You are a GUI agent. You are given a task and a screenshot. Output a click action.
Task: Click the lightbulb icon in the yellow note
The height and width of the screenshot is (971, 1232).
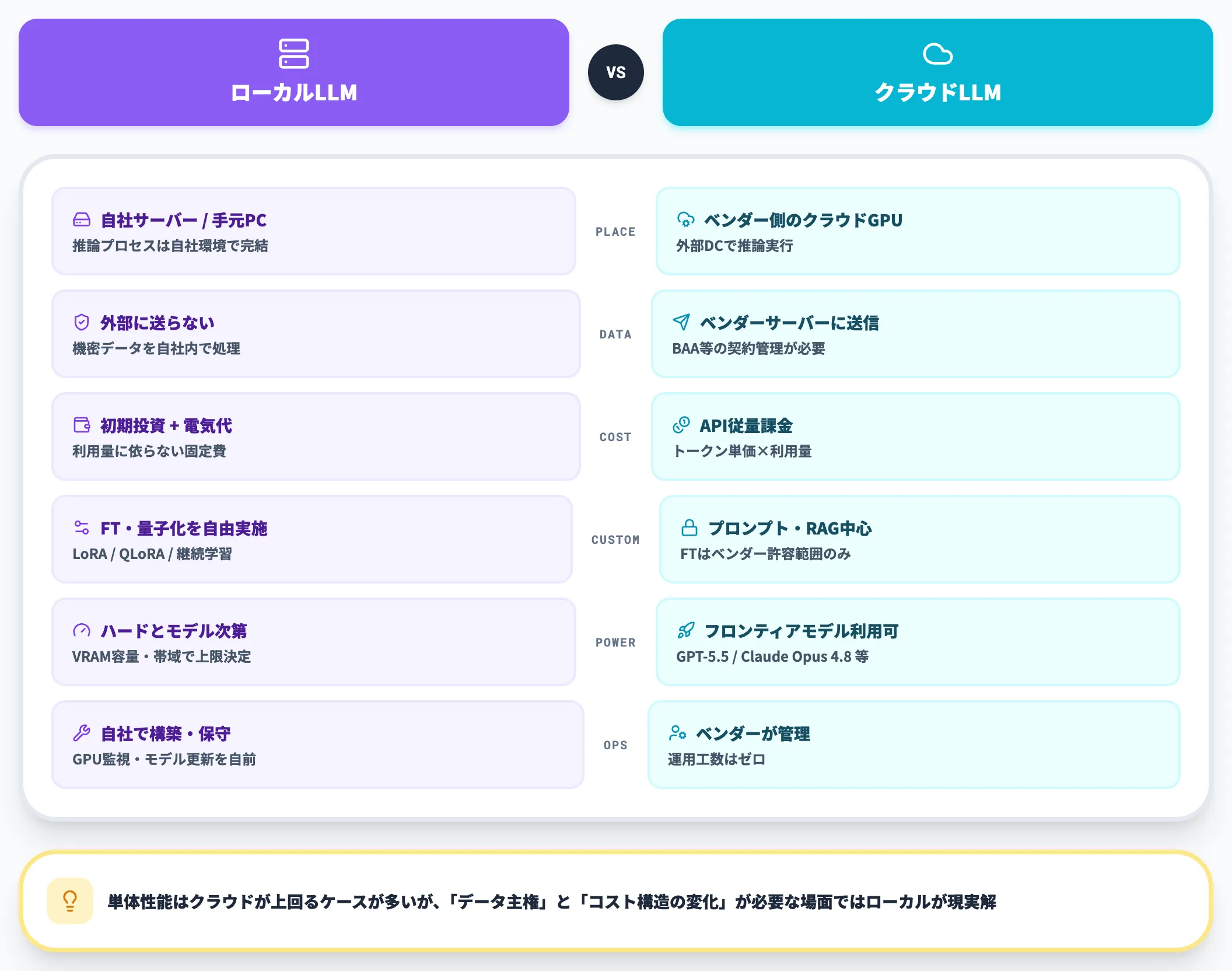coord(70,901)
